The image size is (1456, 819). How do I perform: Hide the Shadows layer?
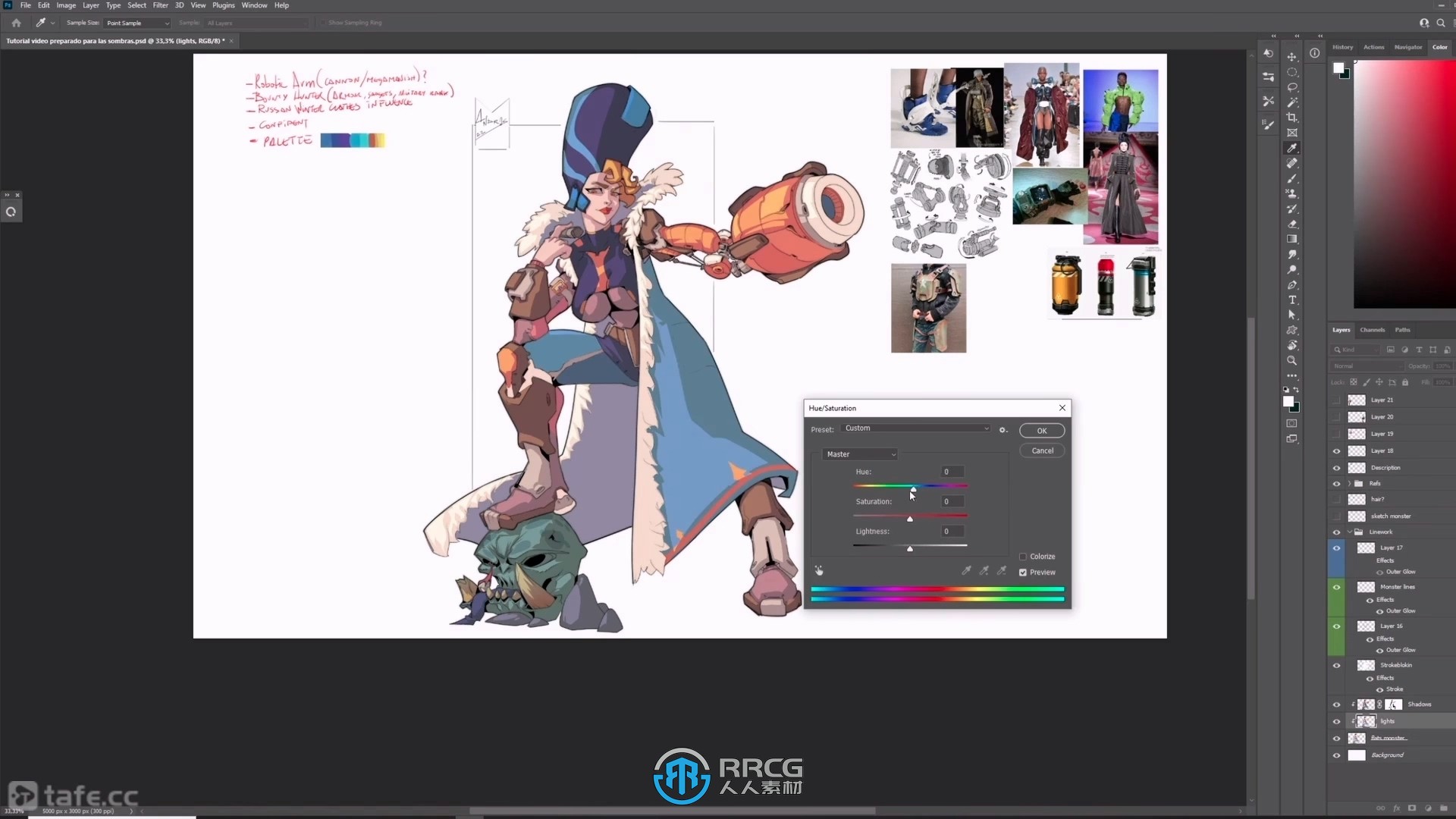(x=1337, y=704)
